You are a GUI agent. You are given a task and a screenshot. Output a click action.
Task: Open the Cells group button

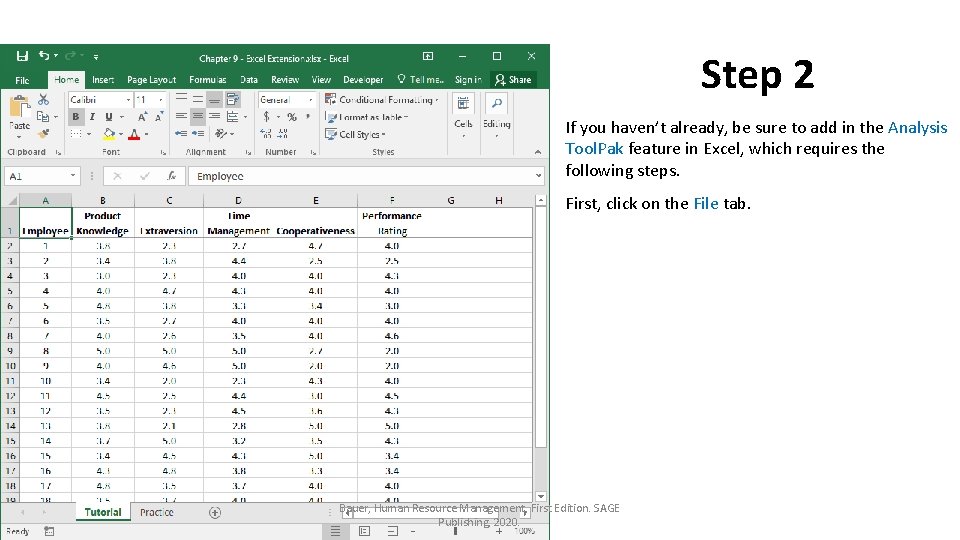point(463,116)
